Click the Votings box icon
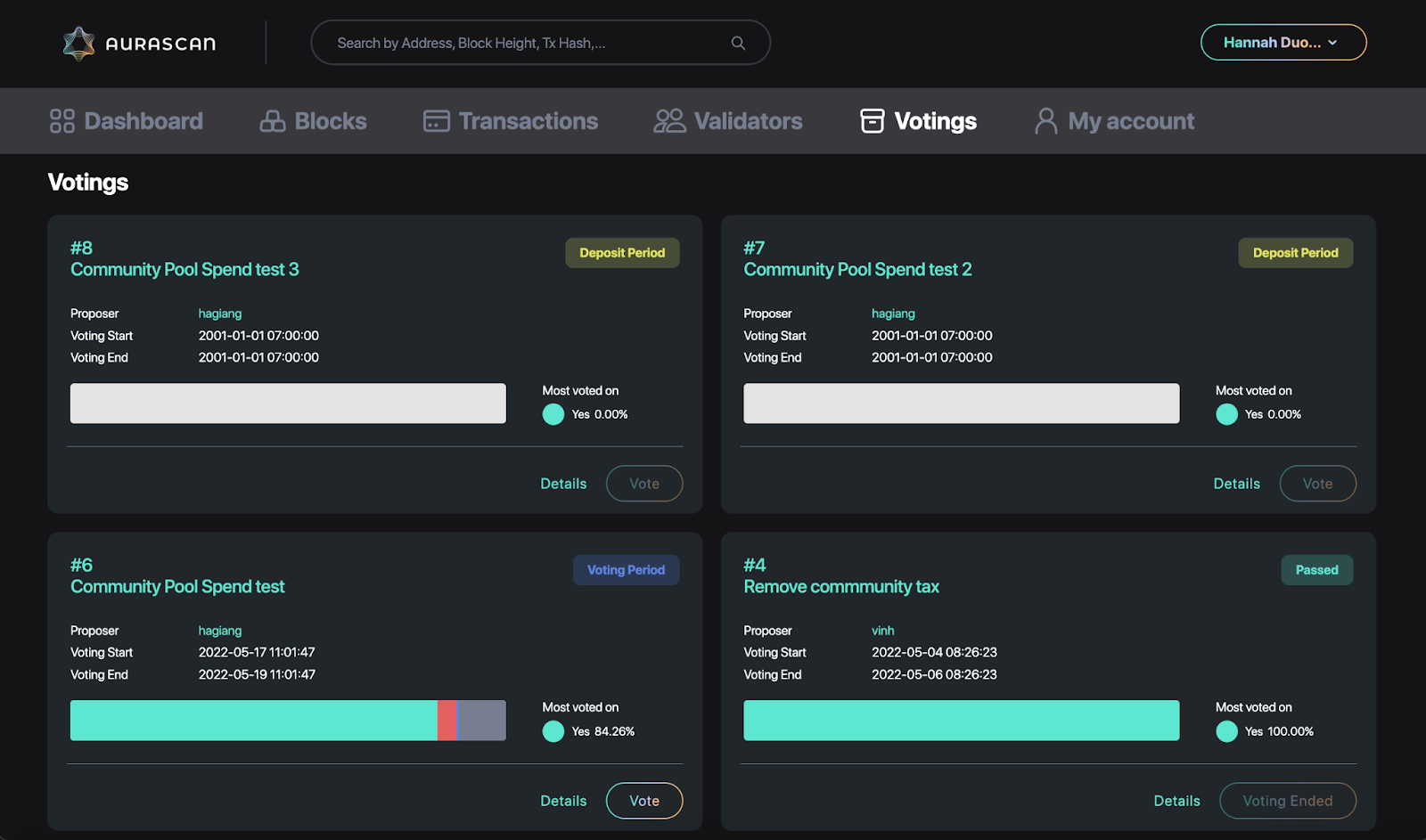 tap(873, 121)
